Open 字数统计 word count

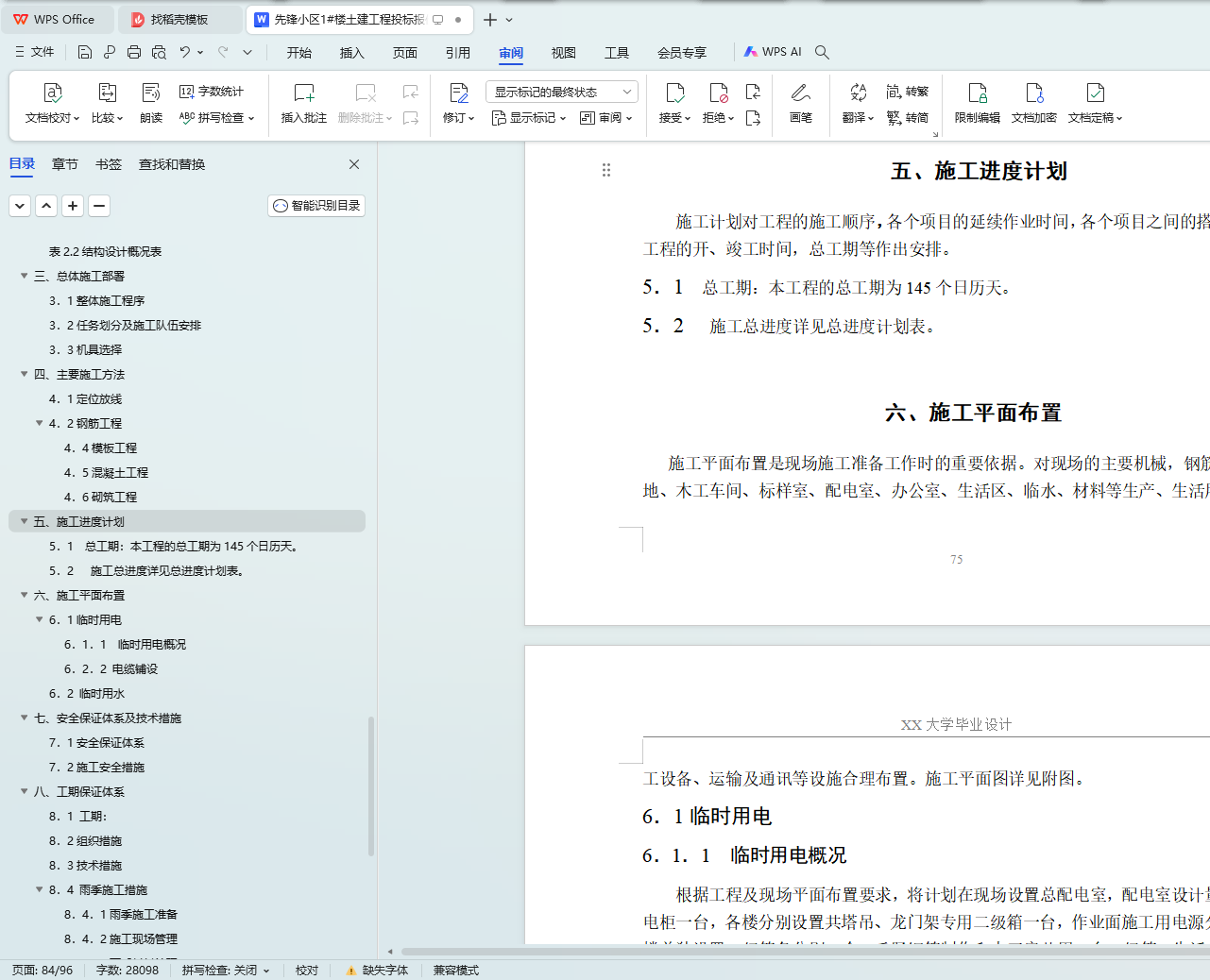click(x=212, y=92)
